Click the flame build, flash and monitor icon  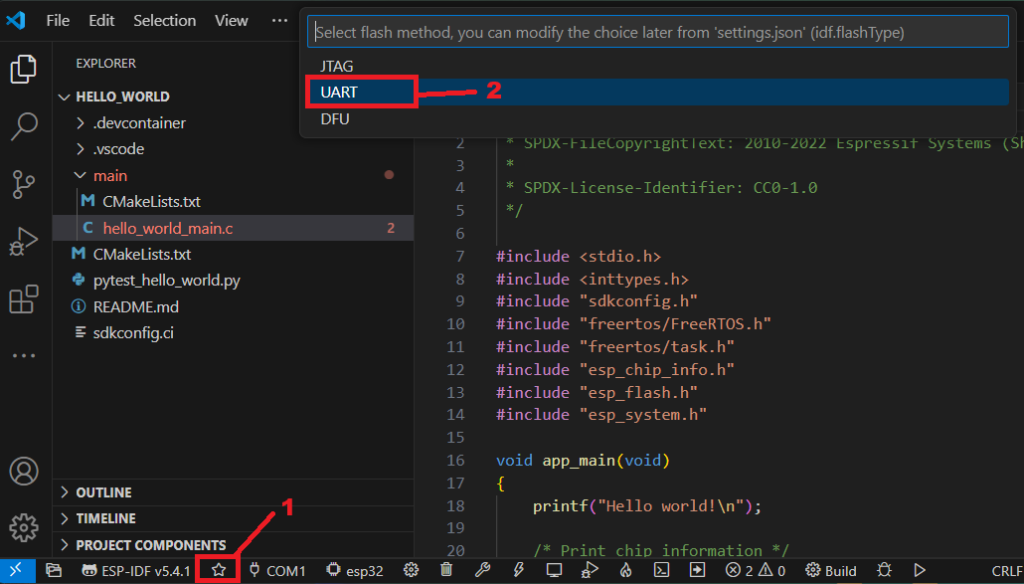[x=626, y=570]
